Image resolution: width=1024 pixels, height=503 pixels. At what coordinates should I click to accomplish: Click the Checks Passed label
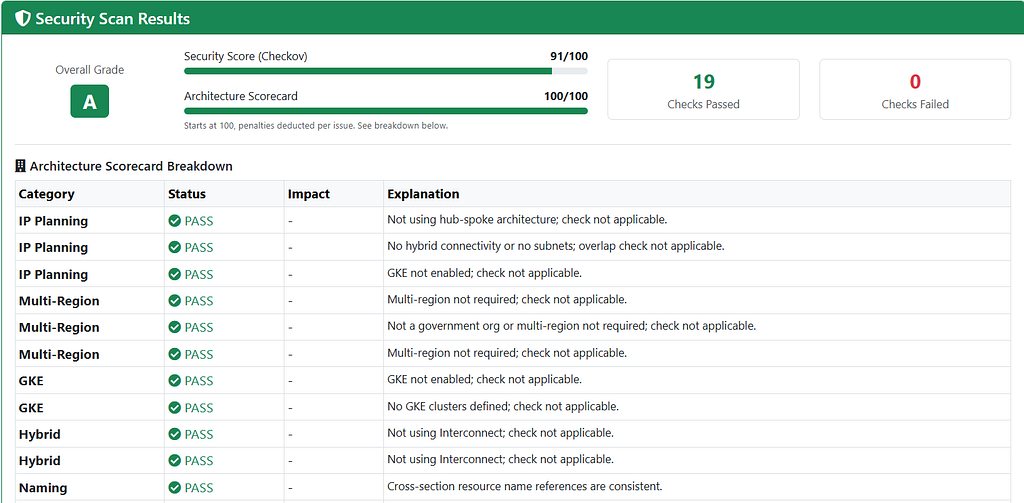(703, 104)
